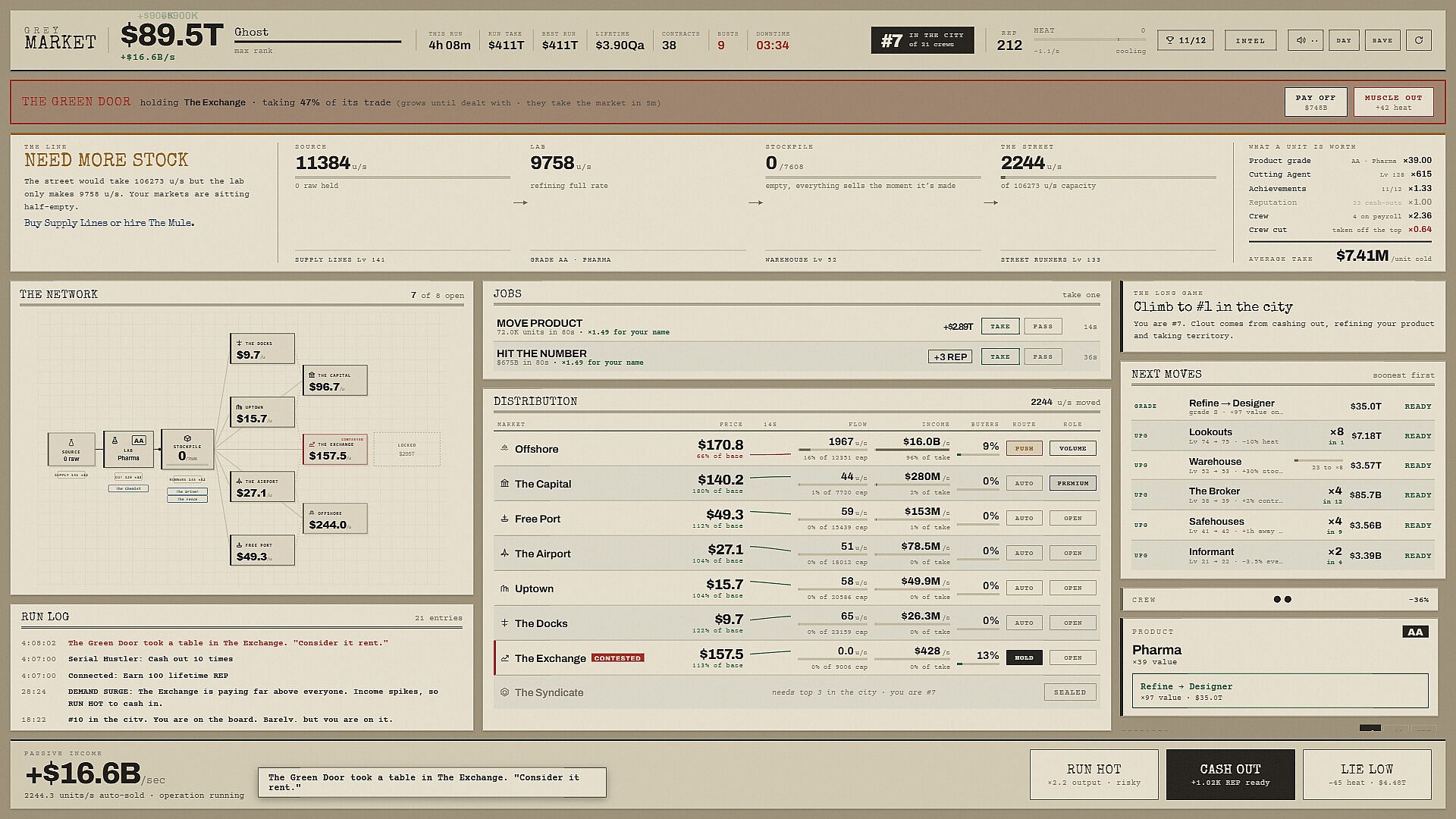Toggle The Docks route AUTO button
This screenshot has height=819, width=1456.
tap(1024, 623)
